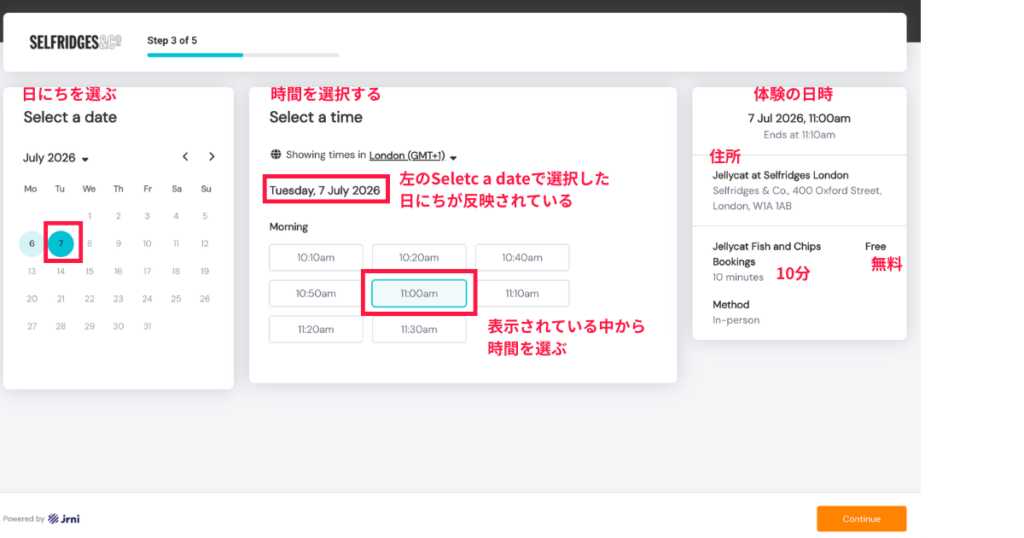
Task: Select the 10:20am time slot
Action: pyautogui.click(x=419, y=257)
